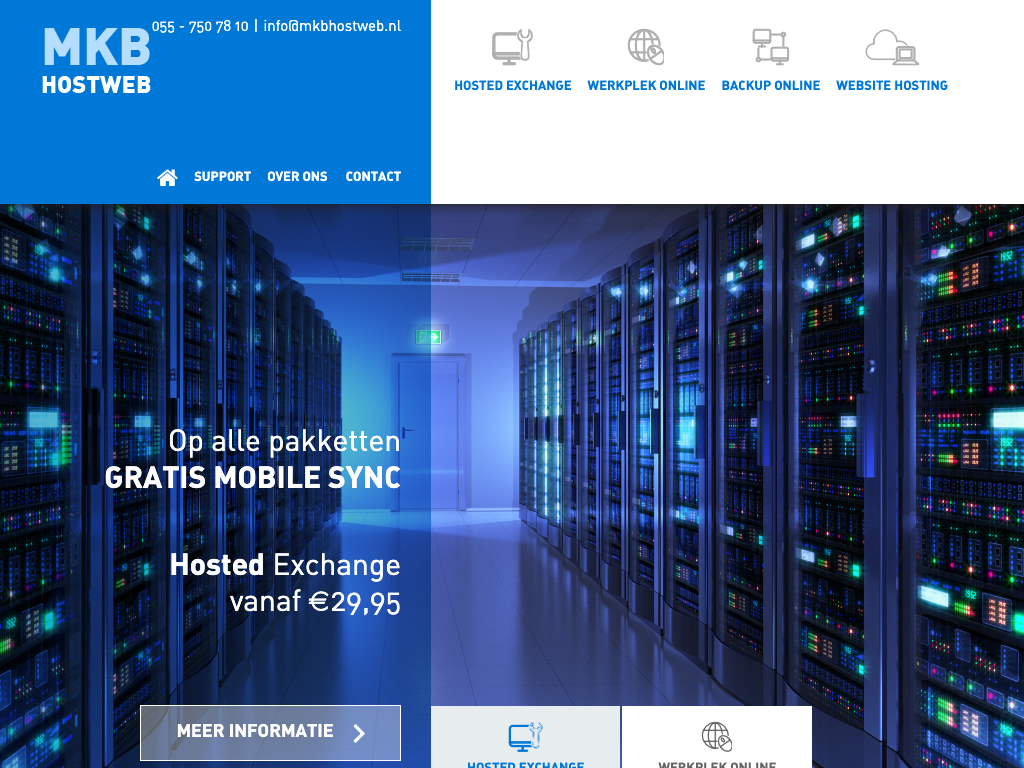Go to the Contact page from the nav
The width and height of the screenshot is (1024, 768).
tap(373, 177)
